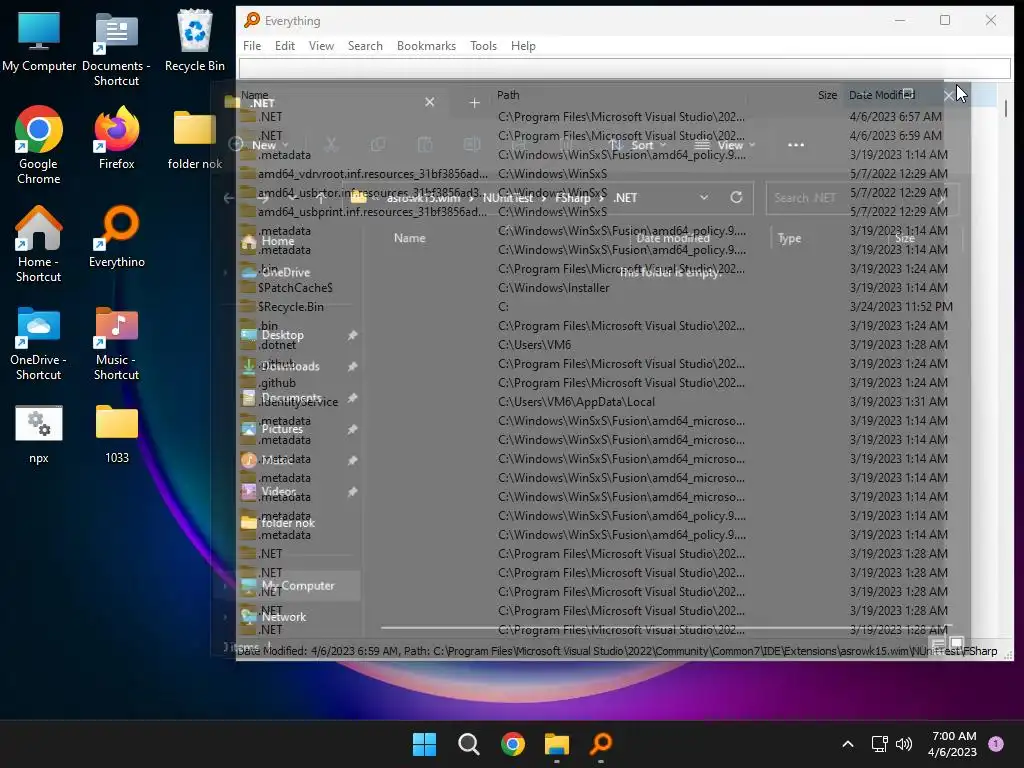Refresh the File Explorer address bar
Viewport: 1024px width, 768px height.
click(736, 197)
